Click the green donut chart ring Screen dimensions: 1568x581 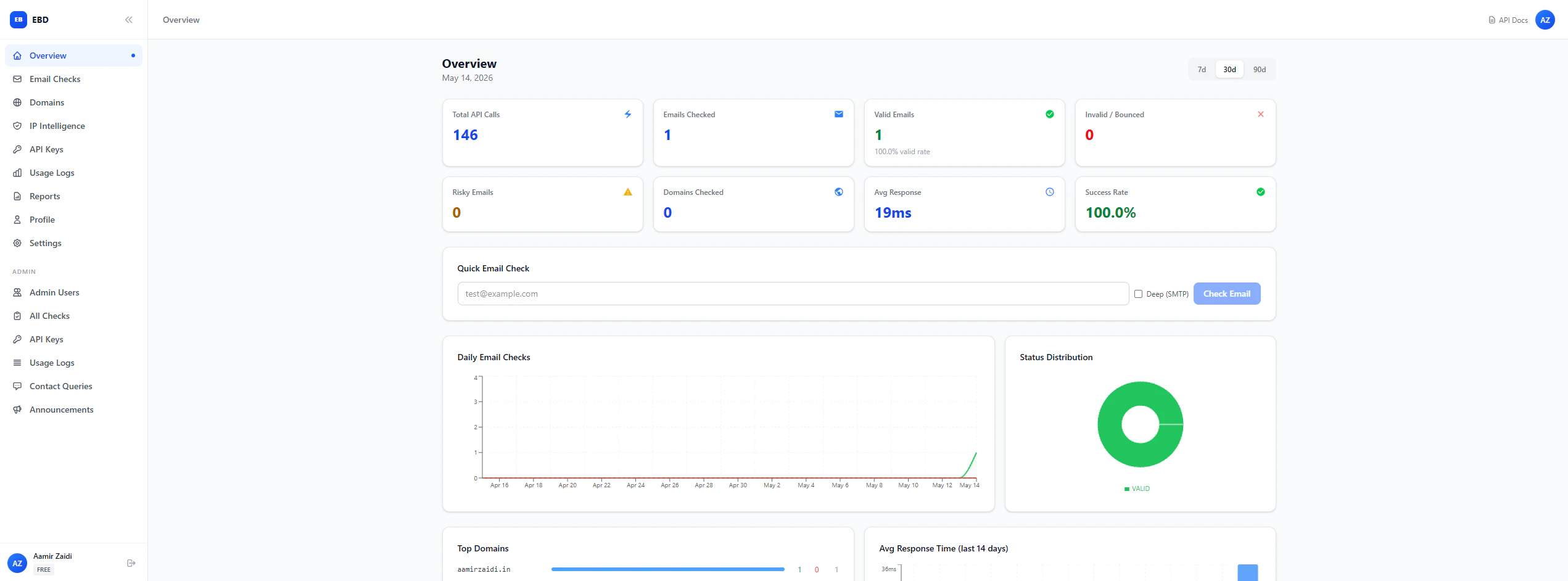(x=1110, y=424)
